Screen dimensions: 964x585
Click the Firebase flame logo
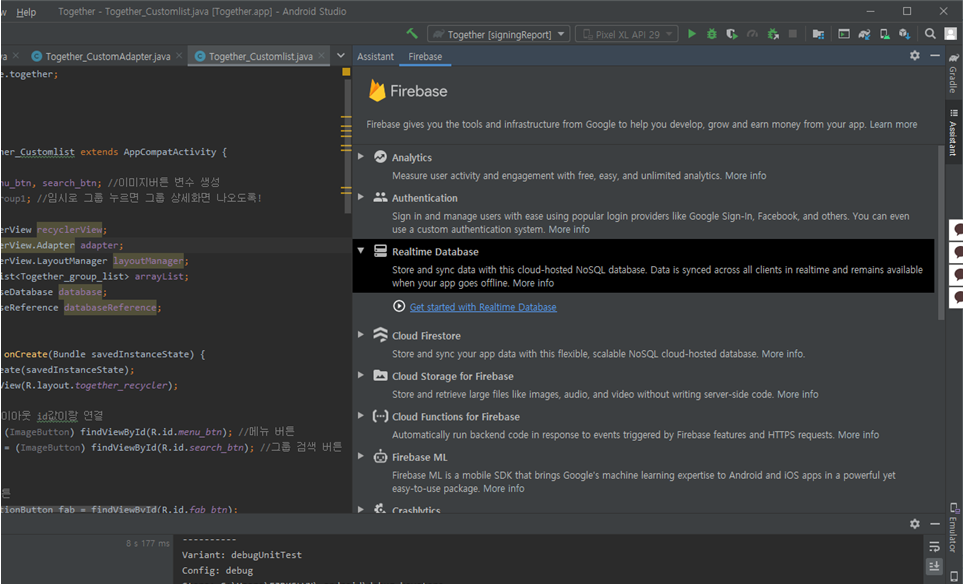pos(377,90)
